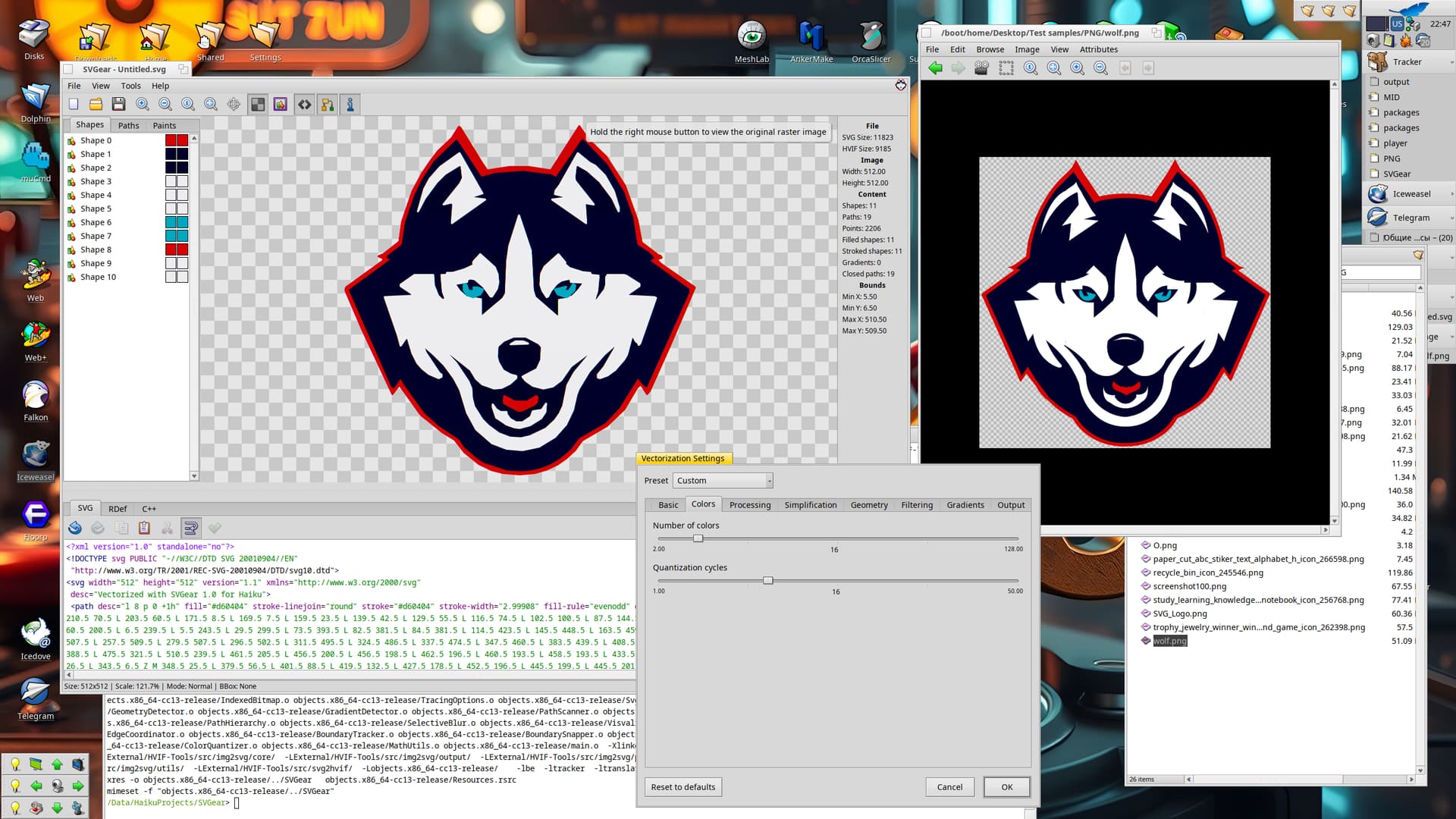Image resolution: width=1456 pixels, height=819 pixels.
Task: Click the Save file icon
Action: point(118,105)
